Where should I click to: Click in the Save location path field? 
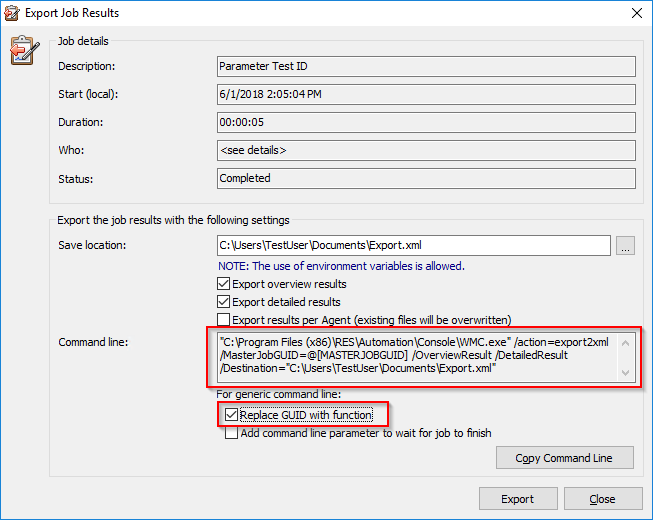414,246
